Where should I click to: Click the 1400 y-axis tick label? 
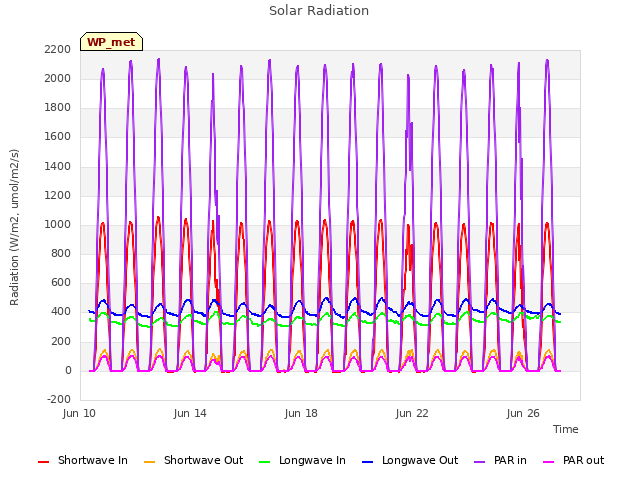coord(58,166)
